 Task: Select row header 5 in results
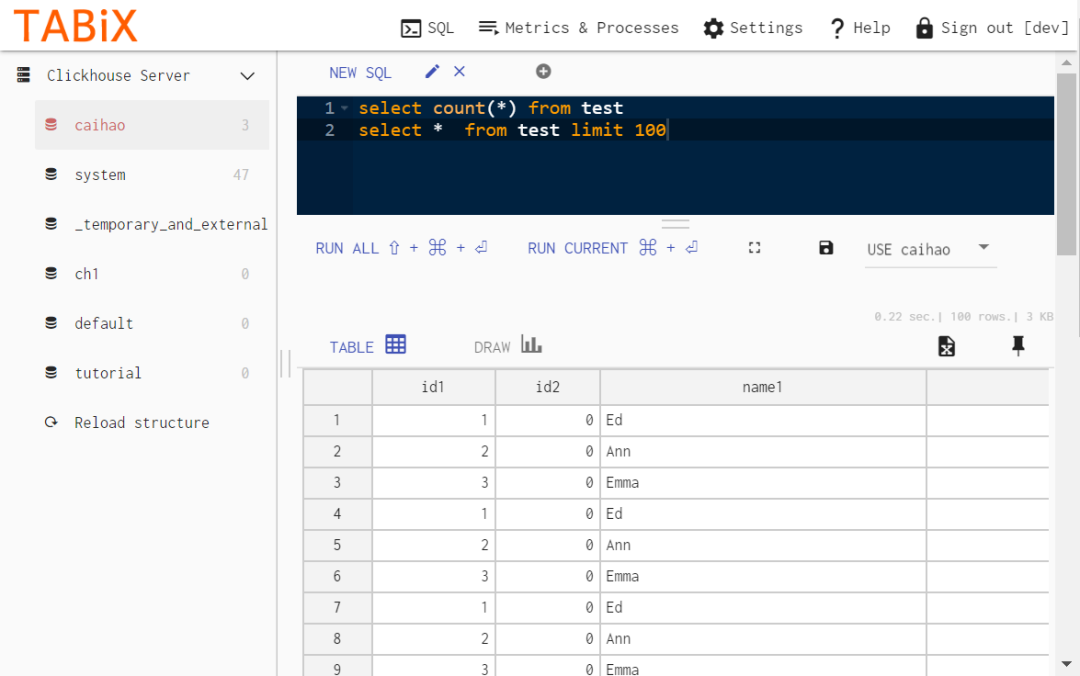pyautogui.click(x=337, y=545)
